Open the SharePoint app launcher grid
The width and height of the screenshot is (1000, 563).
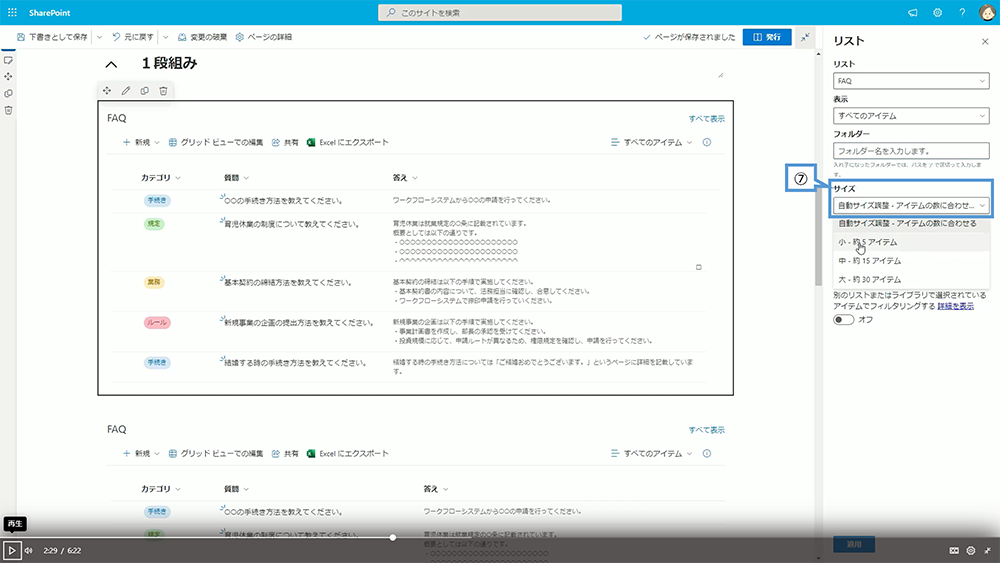pyautogui.click(x=12, y=13)
